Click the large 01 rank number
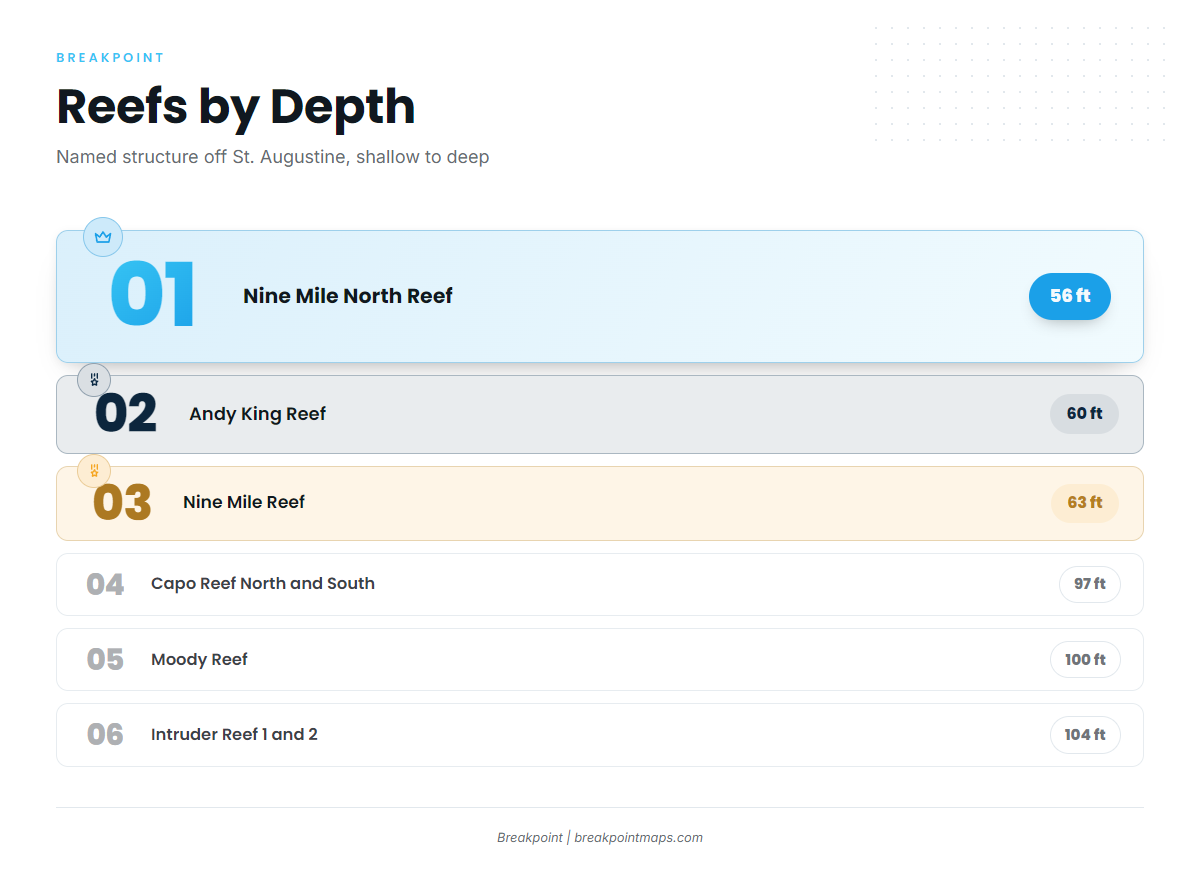1200x871 pixels. coord(152,296)
